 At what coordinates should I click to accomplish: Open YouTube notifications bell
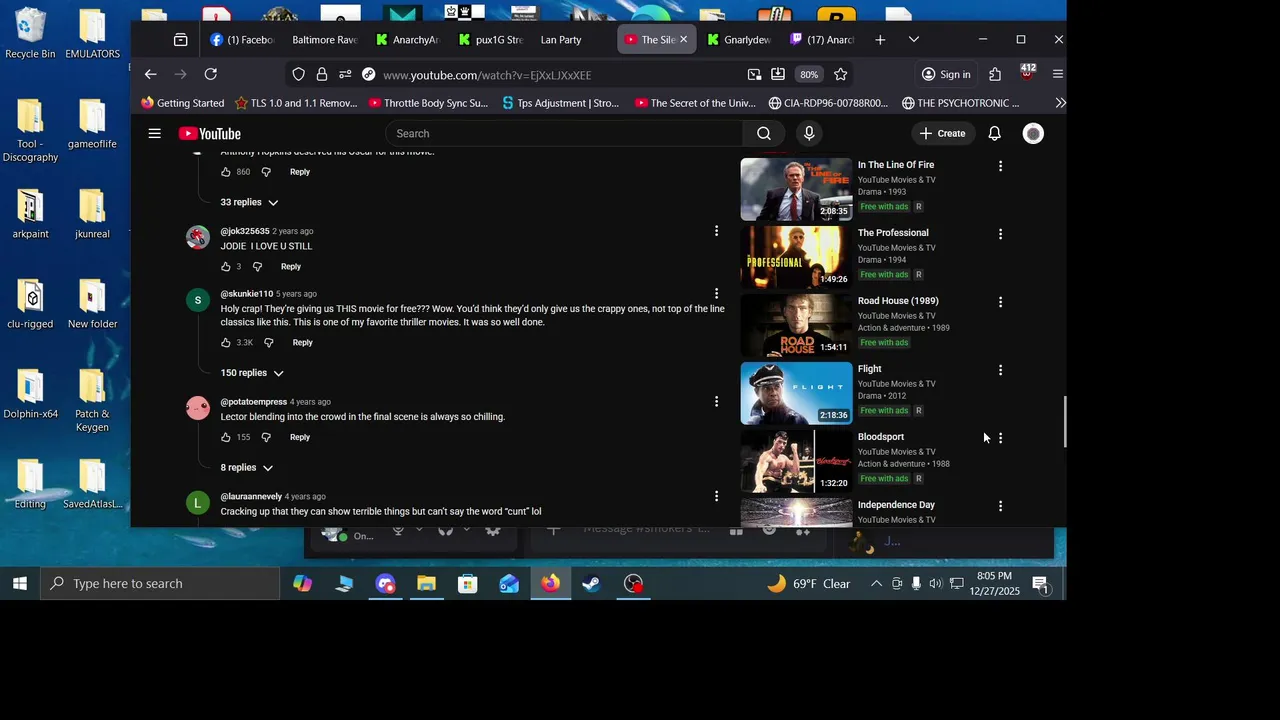pos(995,134)
